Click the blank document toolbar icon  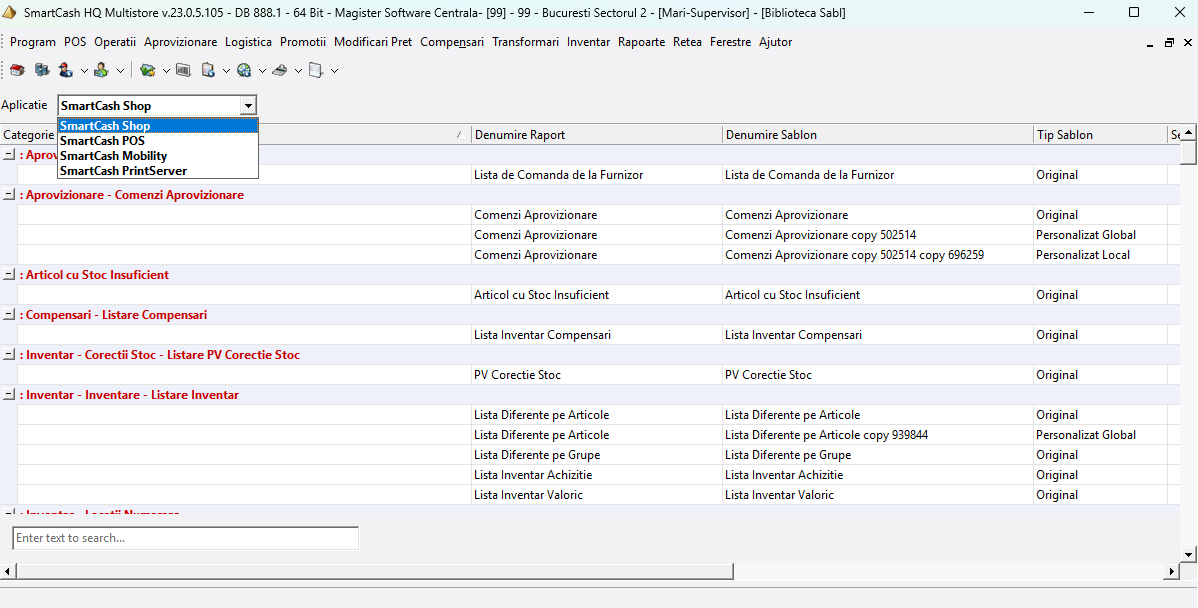(316, 70)
